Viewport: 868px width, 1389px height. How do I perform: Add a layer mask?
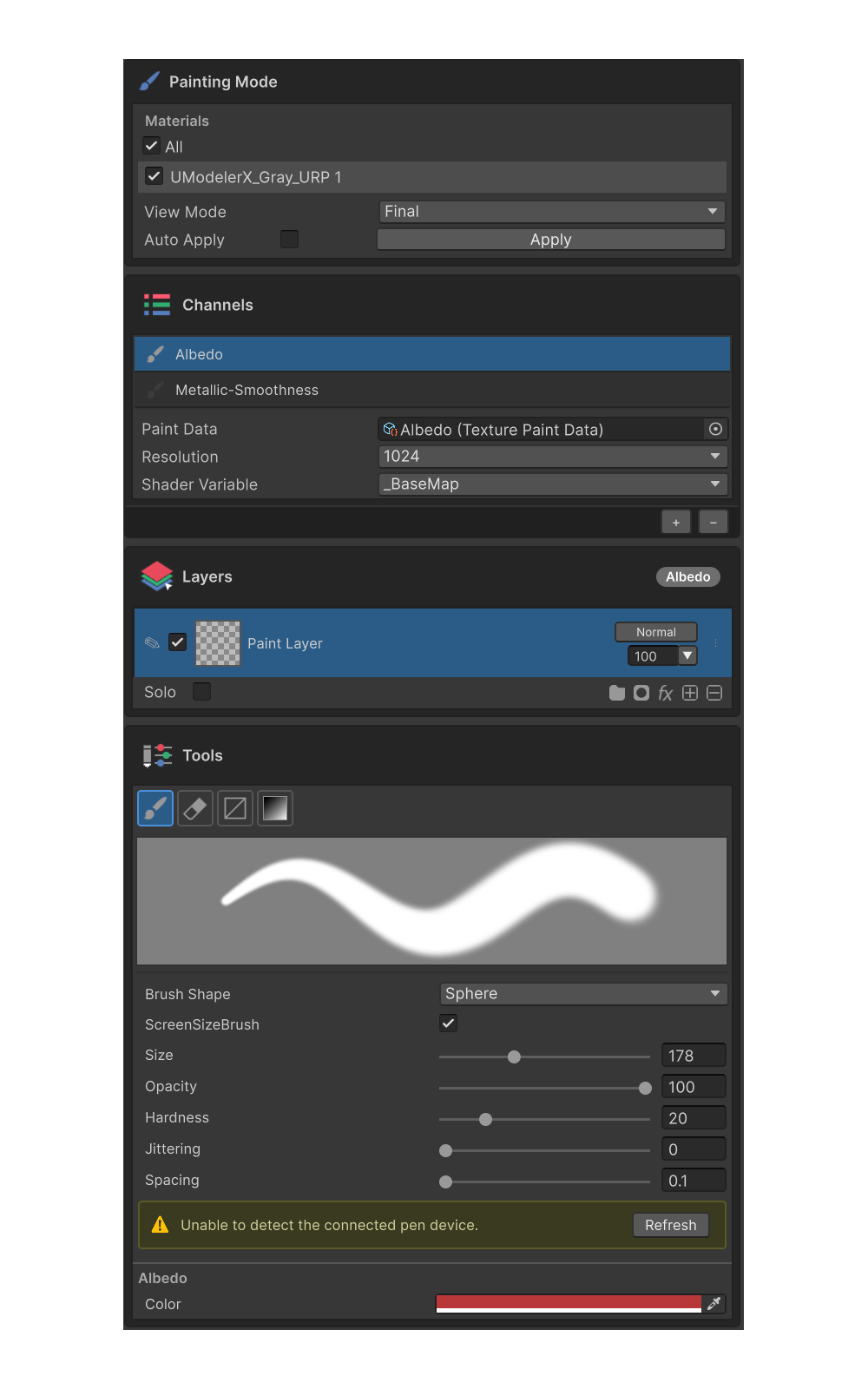(641, 693)
